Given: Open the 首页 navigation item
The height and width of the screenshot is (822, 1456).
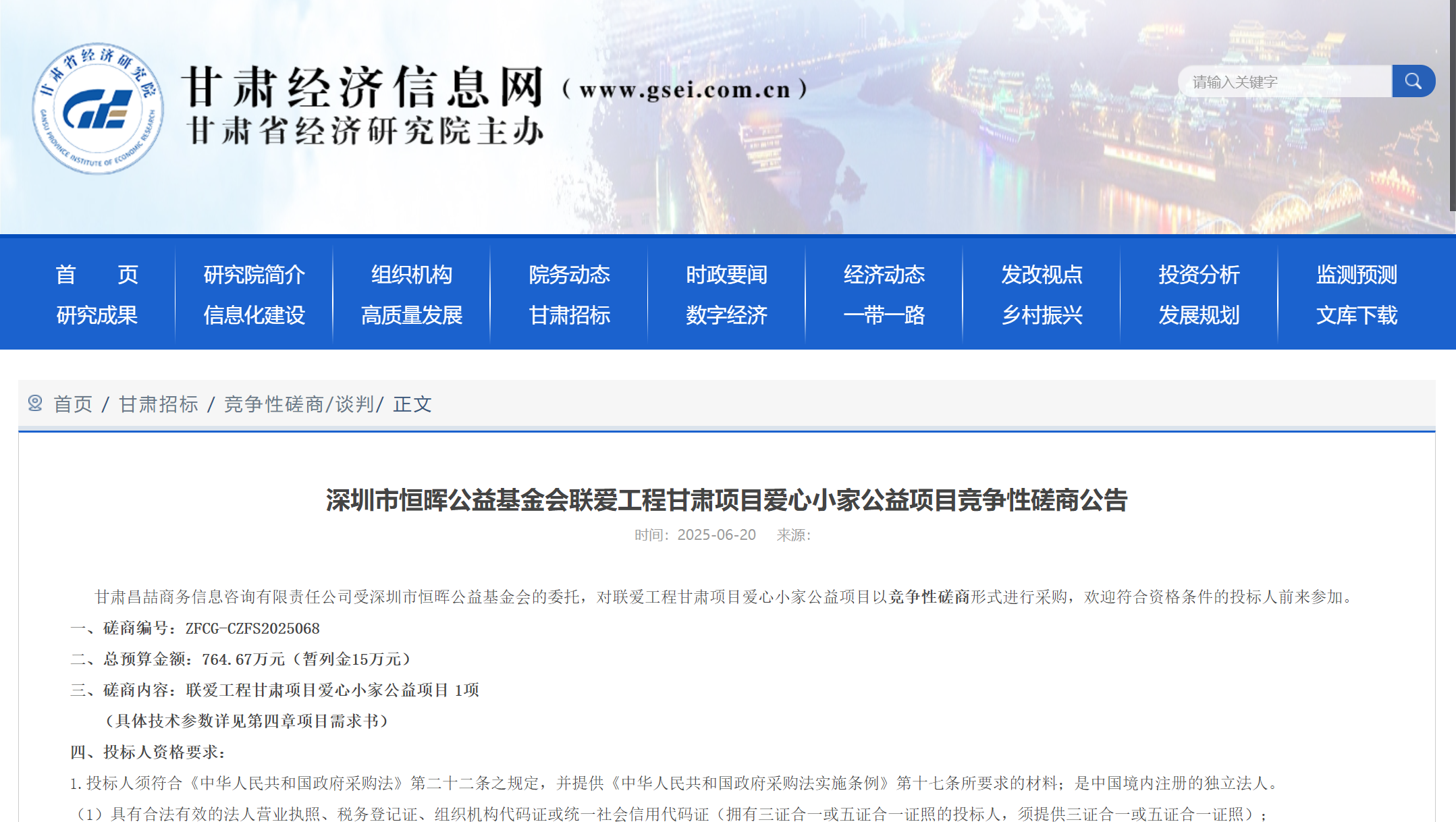Looking at the screenshot, I should (x=97, y=275).
